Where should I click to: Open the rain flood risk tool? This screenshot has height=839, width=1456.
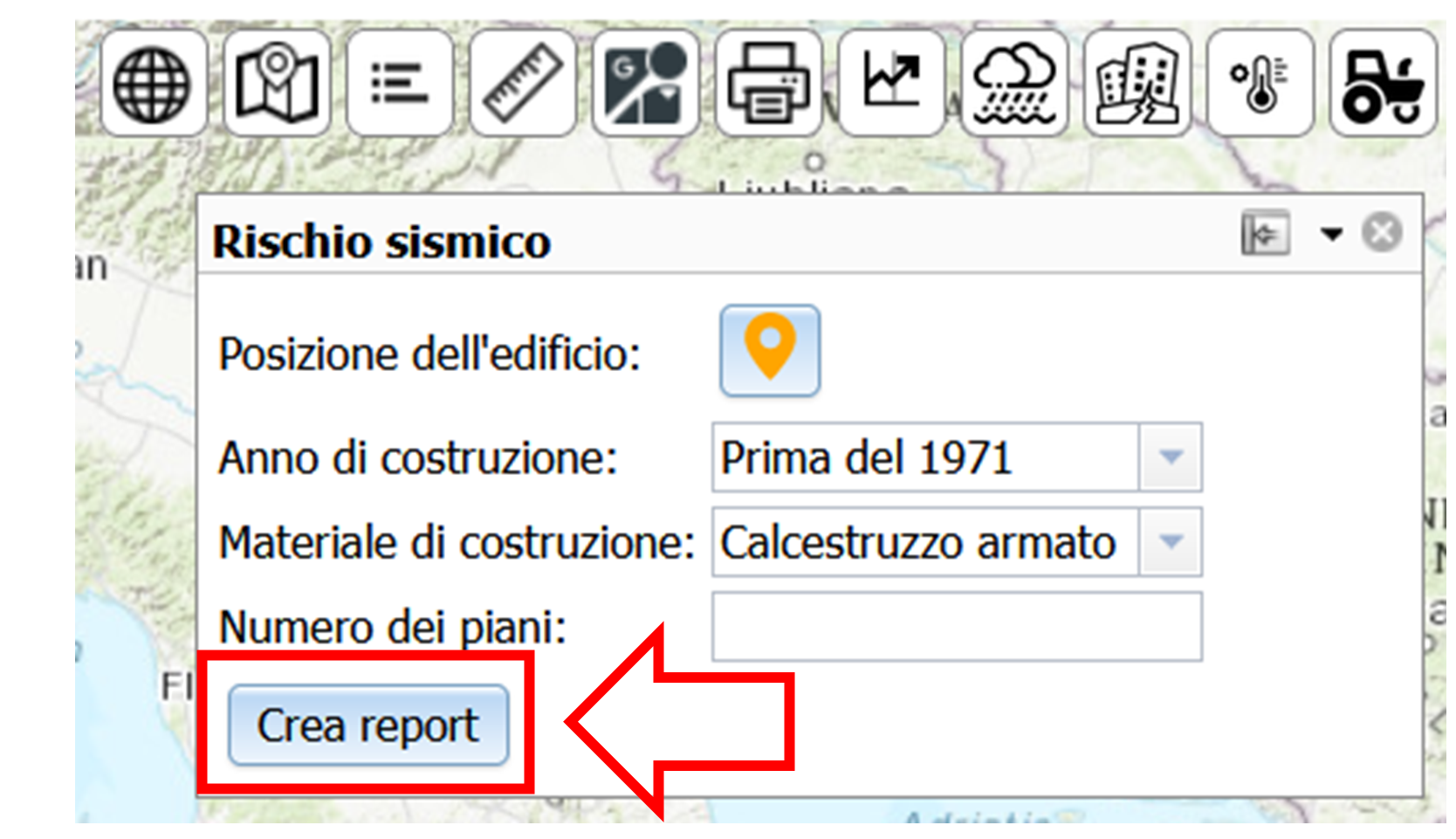(x=1015, y=83)
